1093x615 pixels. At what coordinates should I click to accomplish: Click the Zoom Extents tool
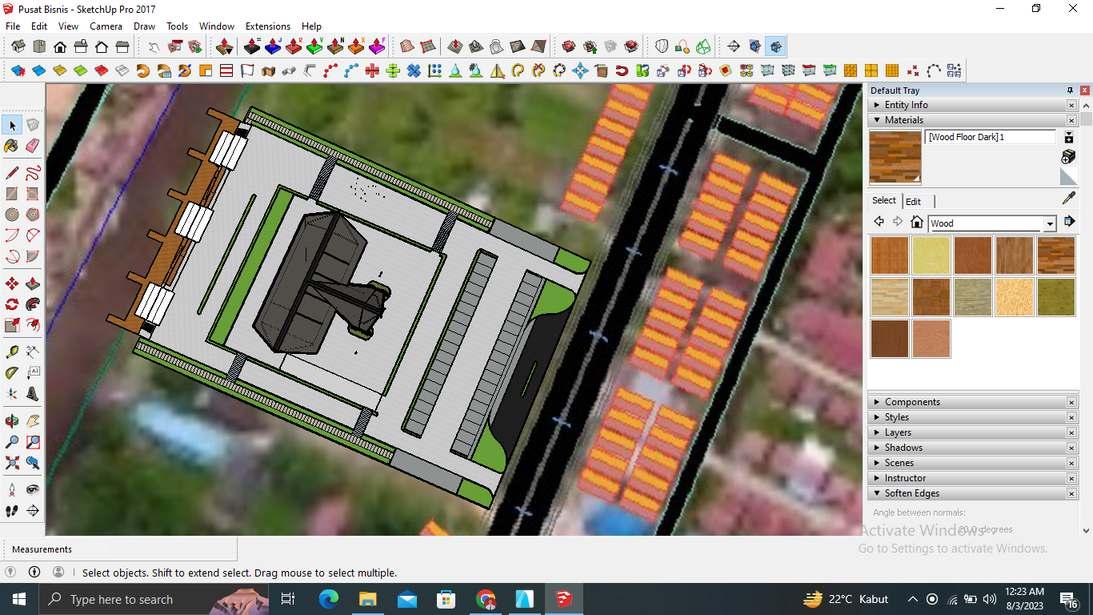pyautogui.click(x=12, y=463)
